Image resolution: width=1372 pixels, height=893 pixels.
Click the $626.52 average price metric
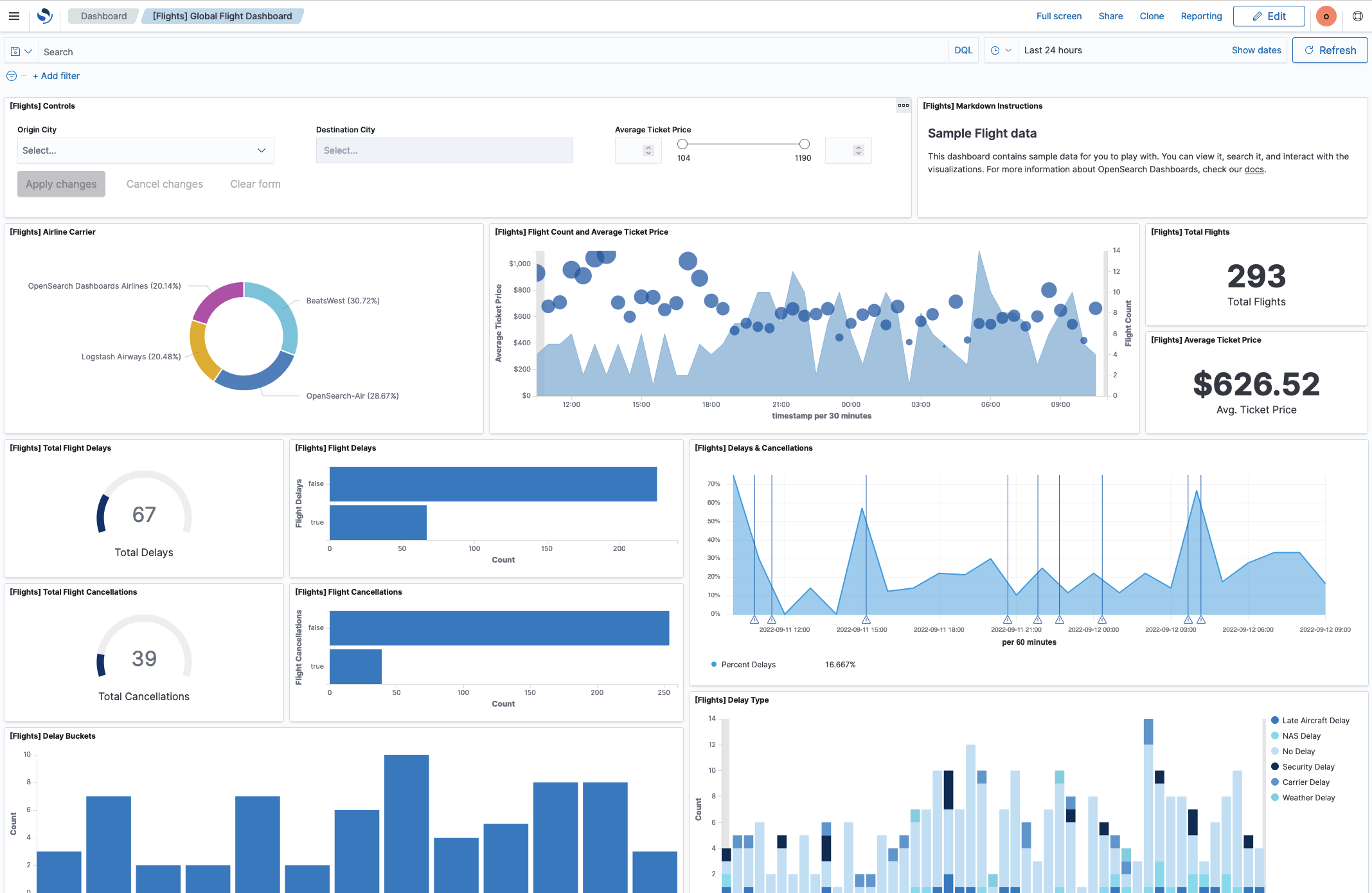point(1256,384)
